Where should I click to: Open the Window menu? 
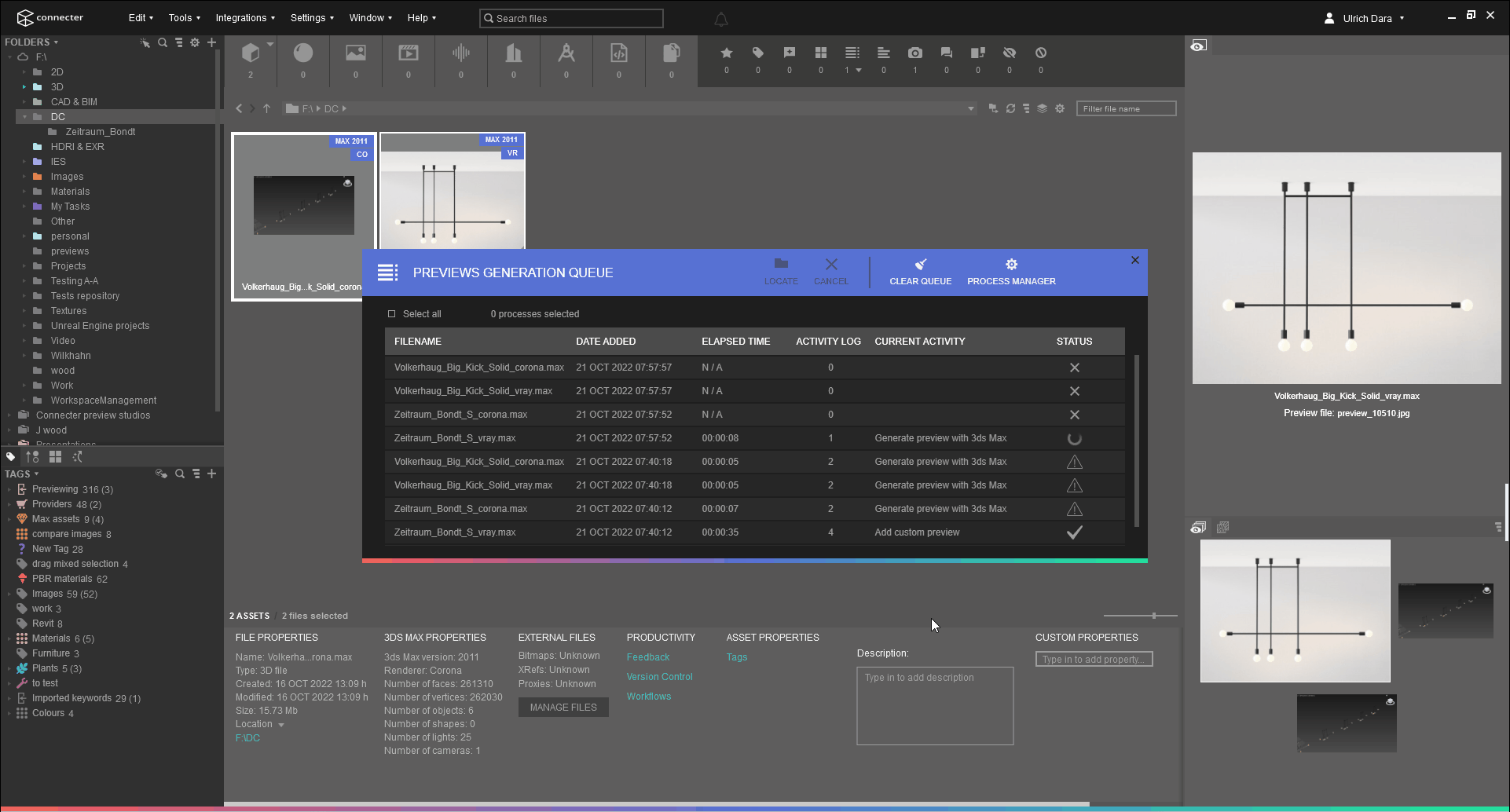click(371, 18)
